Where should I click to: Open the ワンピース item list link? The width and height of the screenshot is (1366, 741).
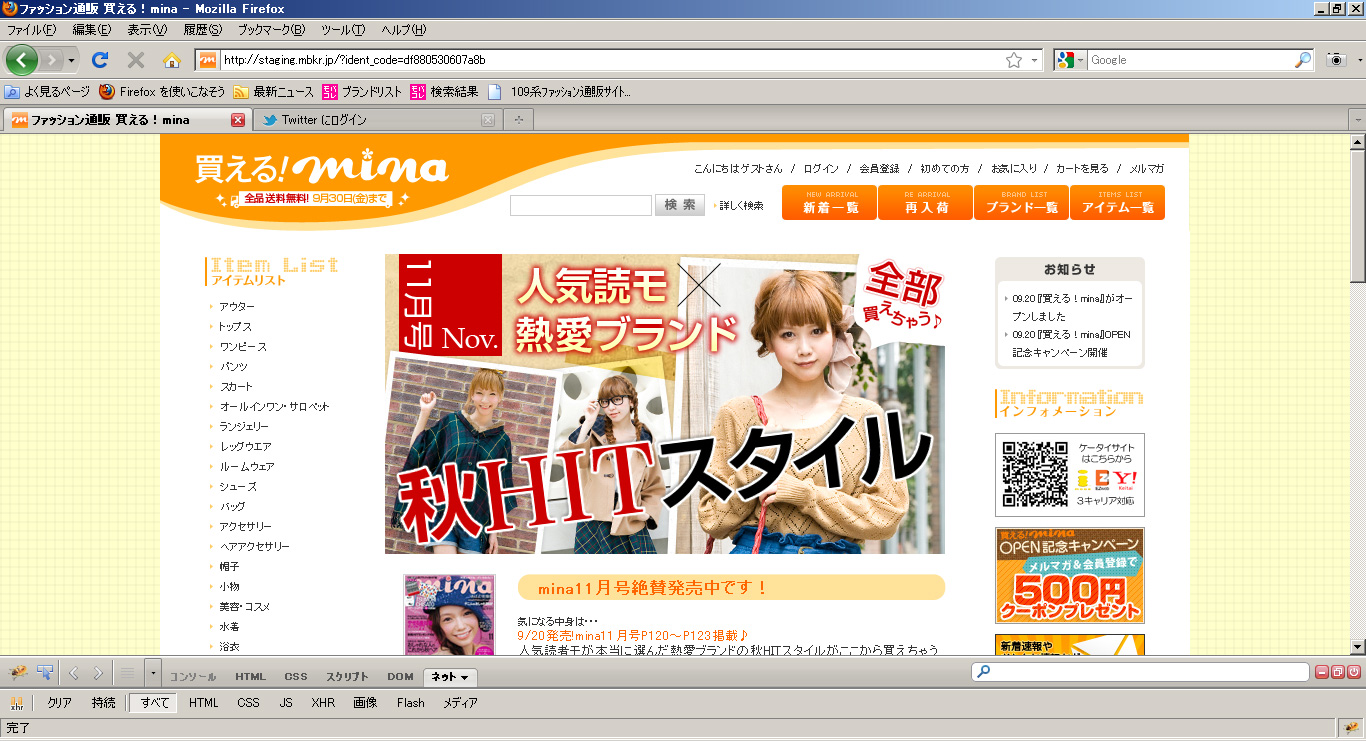243,347
